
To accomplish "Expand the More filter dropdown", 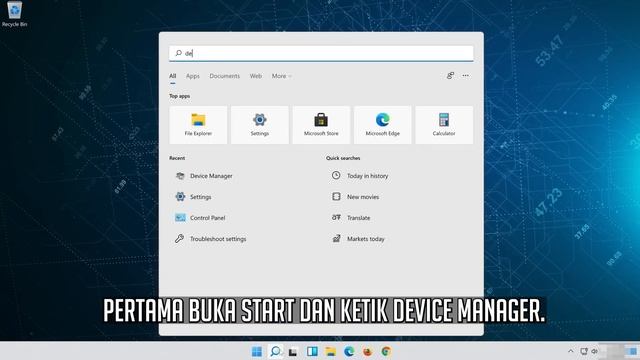I will pos(282,76).
